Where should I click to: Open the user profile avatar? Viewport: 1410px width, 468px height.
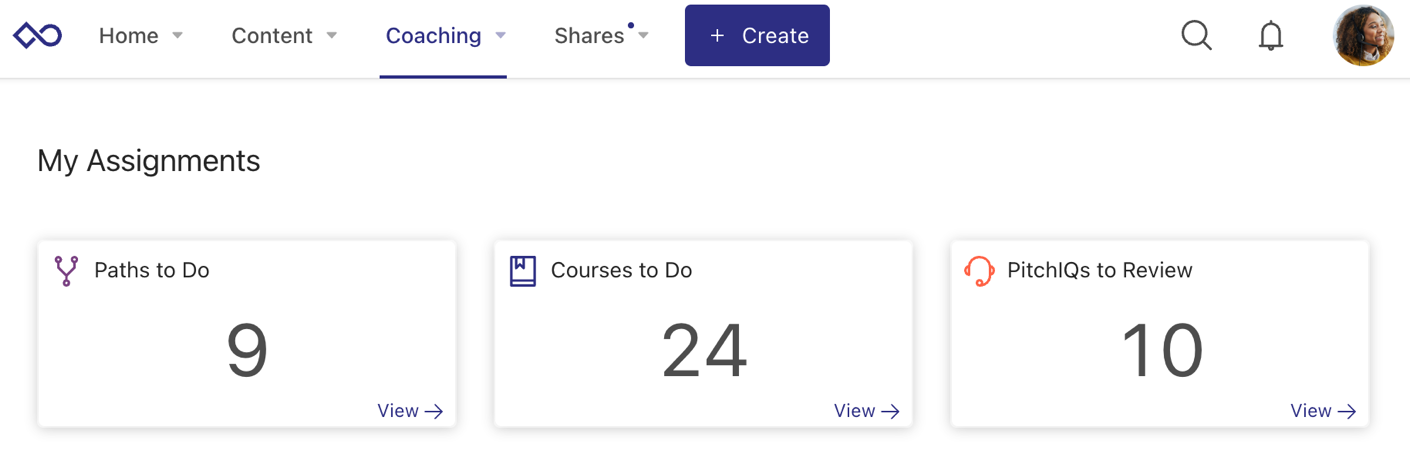point(1363,36)
